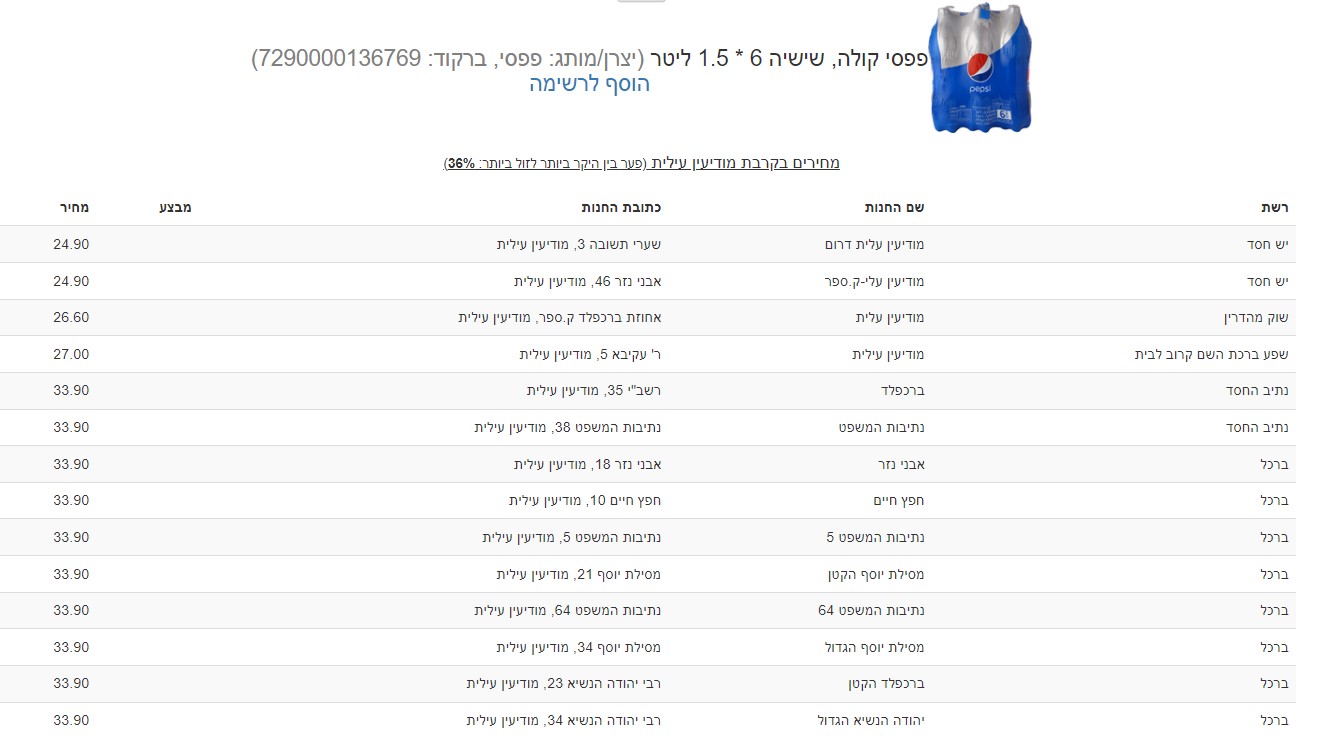
Task: Select store name 'חפץ חיים'
Action: click(x=898, y=501)
